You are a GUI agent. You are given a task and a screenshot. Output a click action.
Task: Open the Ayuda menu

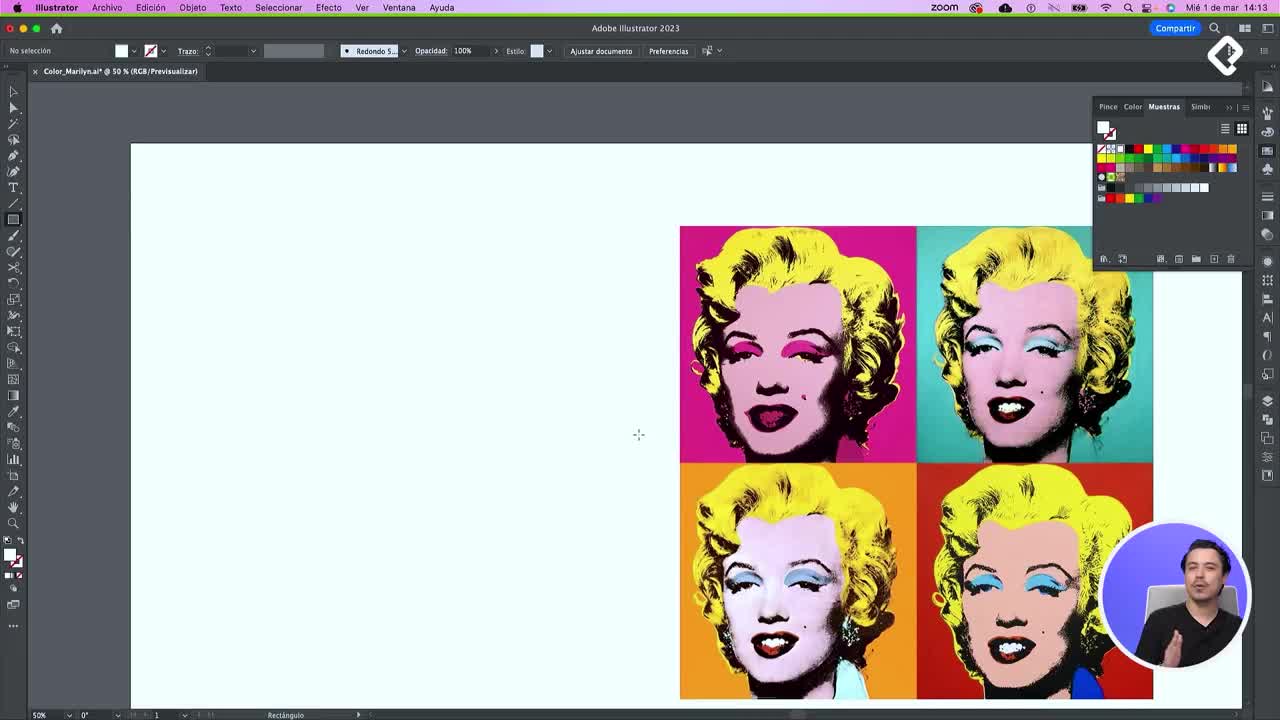click(441, 8)
